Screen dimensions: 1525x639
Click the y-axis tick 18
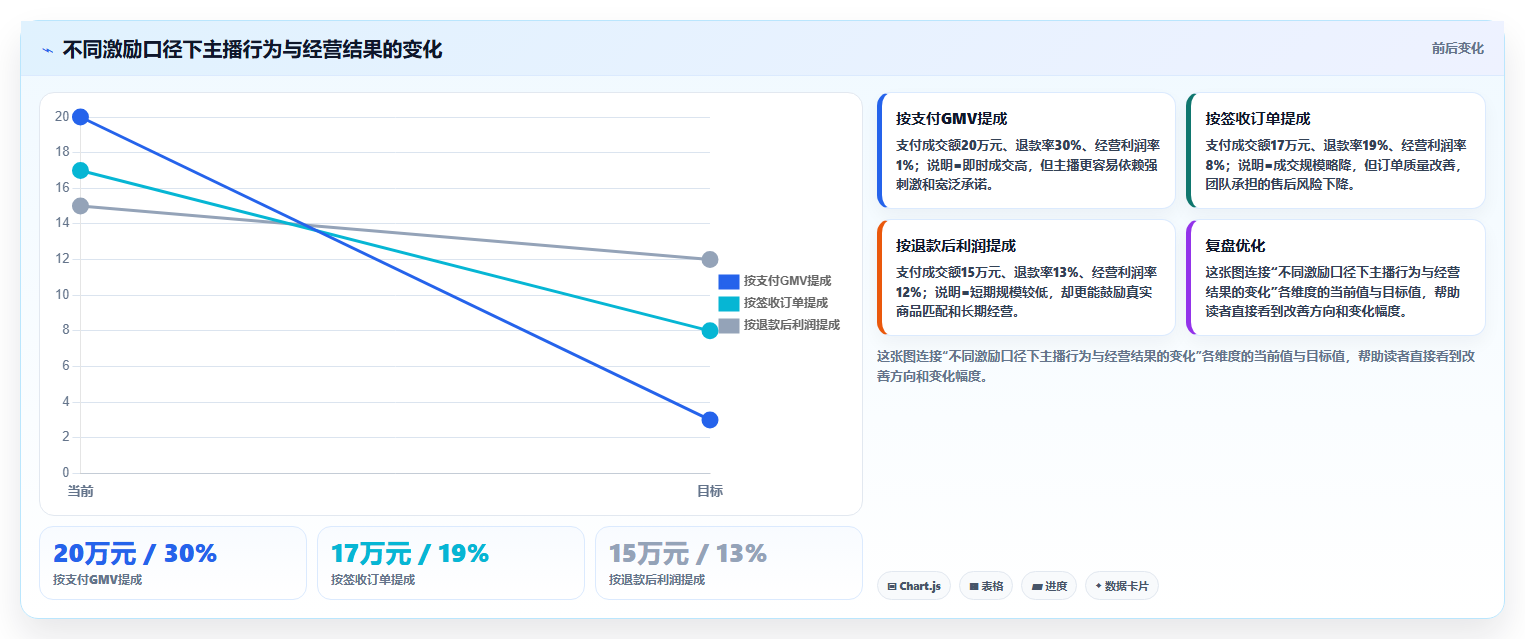tap(62, 152)
